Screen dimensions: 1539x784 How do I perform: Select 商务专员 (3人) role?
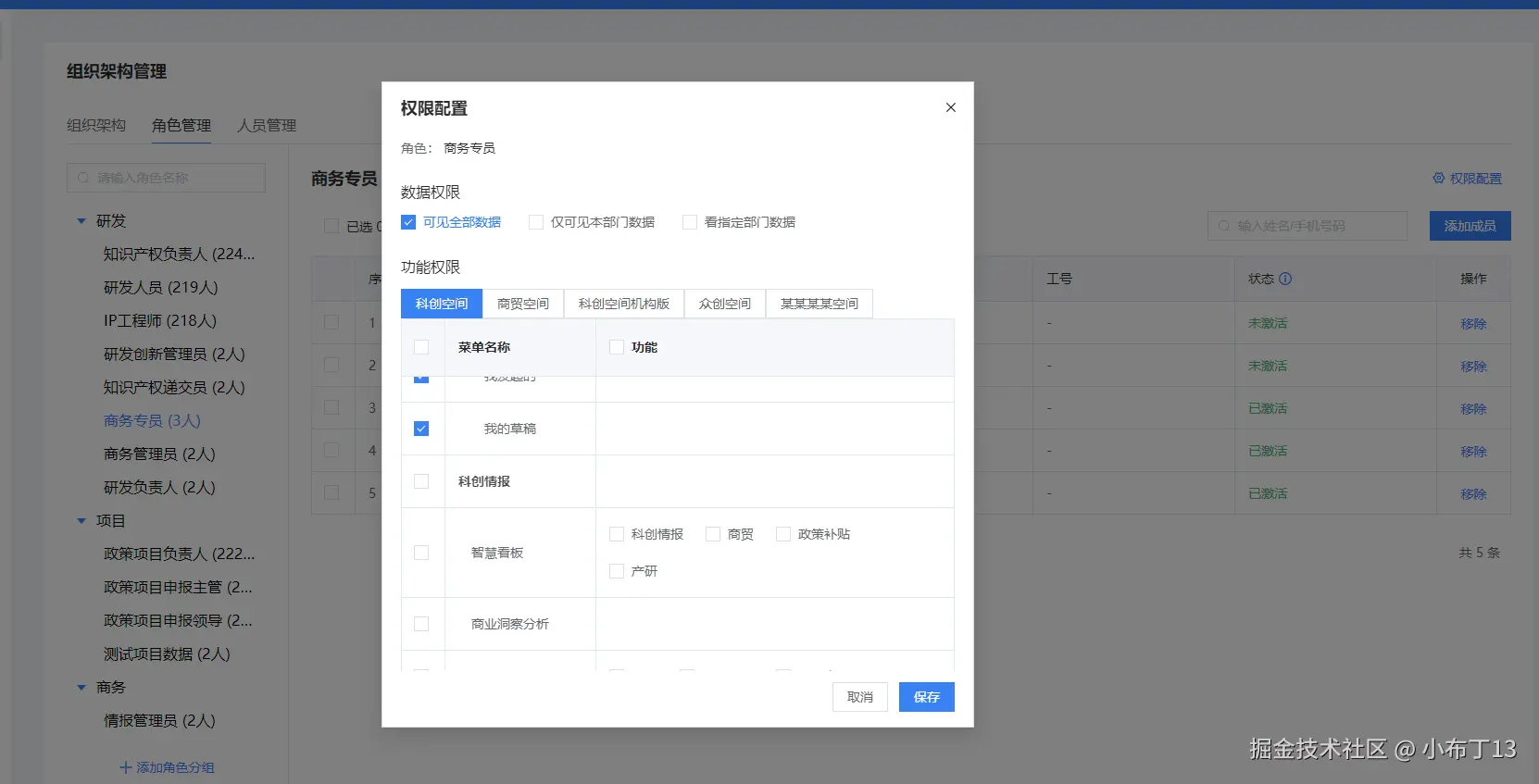[152, 421]
